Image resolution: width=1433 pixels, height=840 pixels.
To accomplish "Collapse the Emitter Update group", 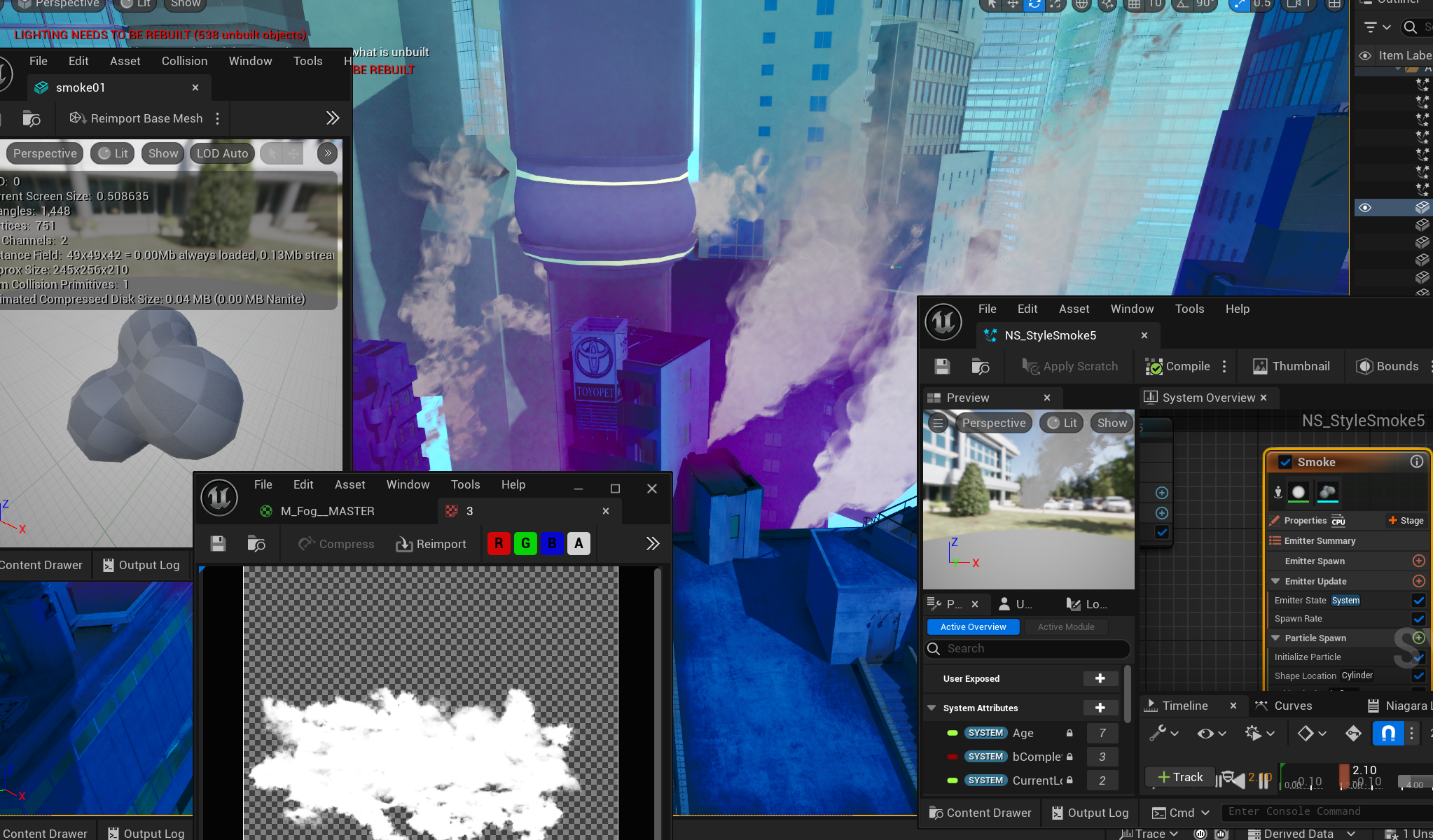I will click(1275, 581).
